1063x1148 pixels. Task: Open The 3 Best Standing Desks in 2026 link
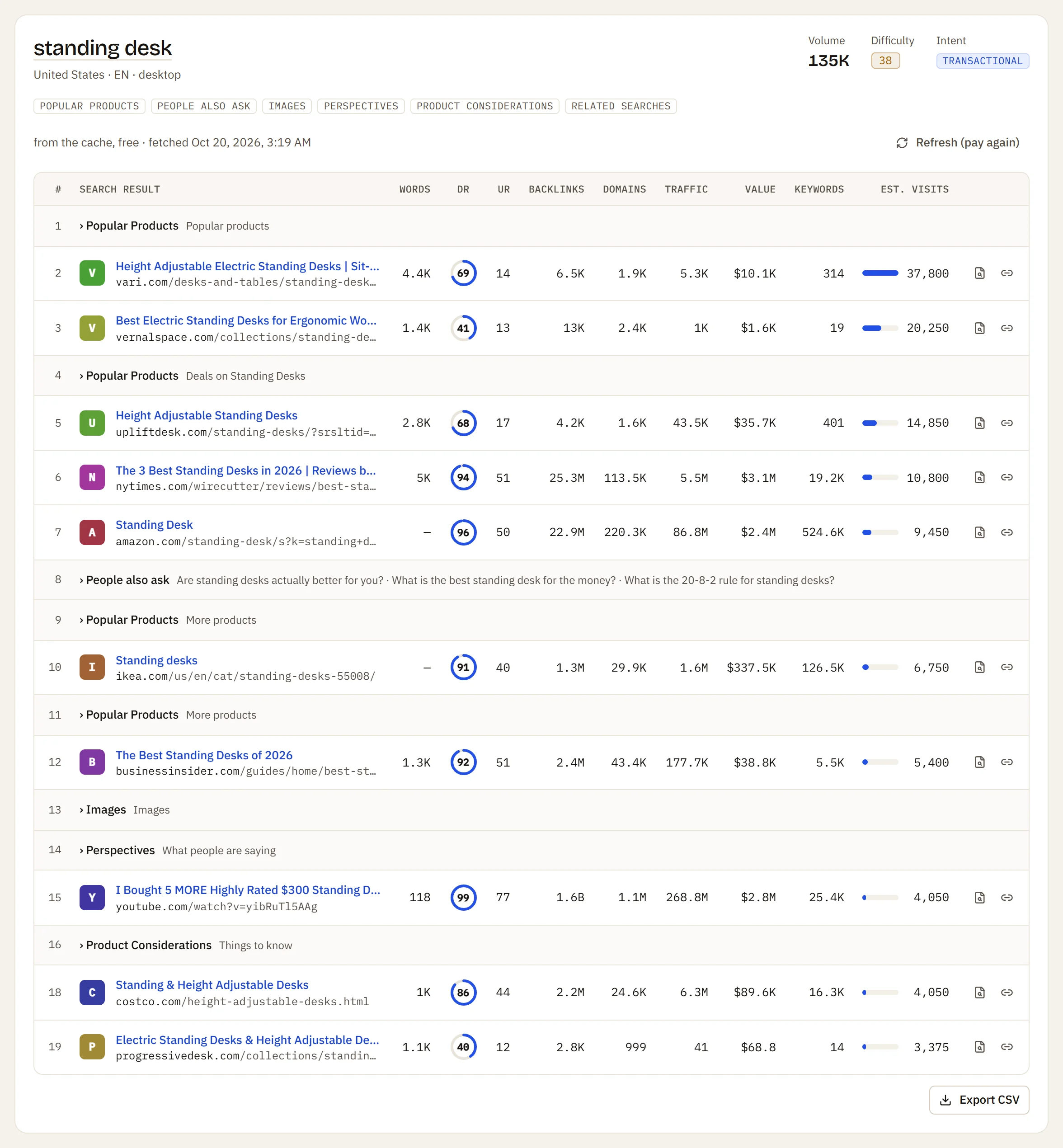(x=245, y=470)
